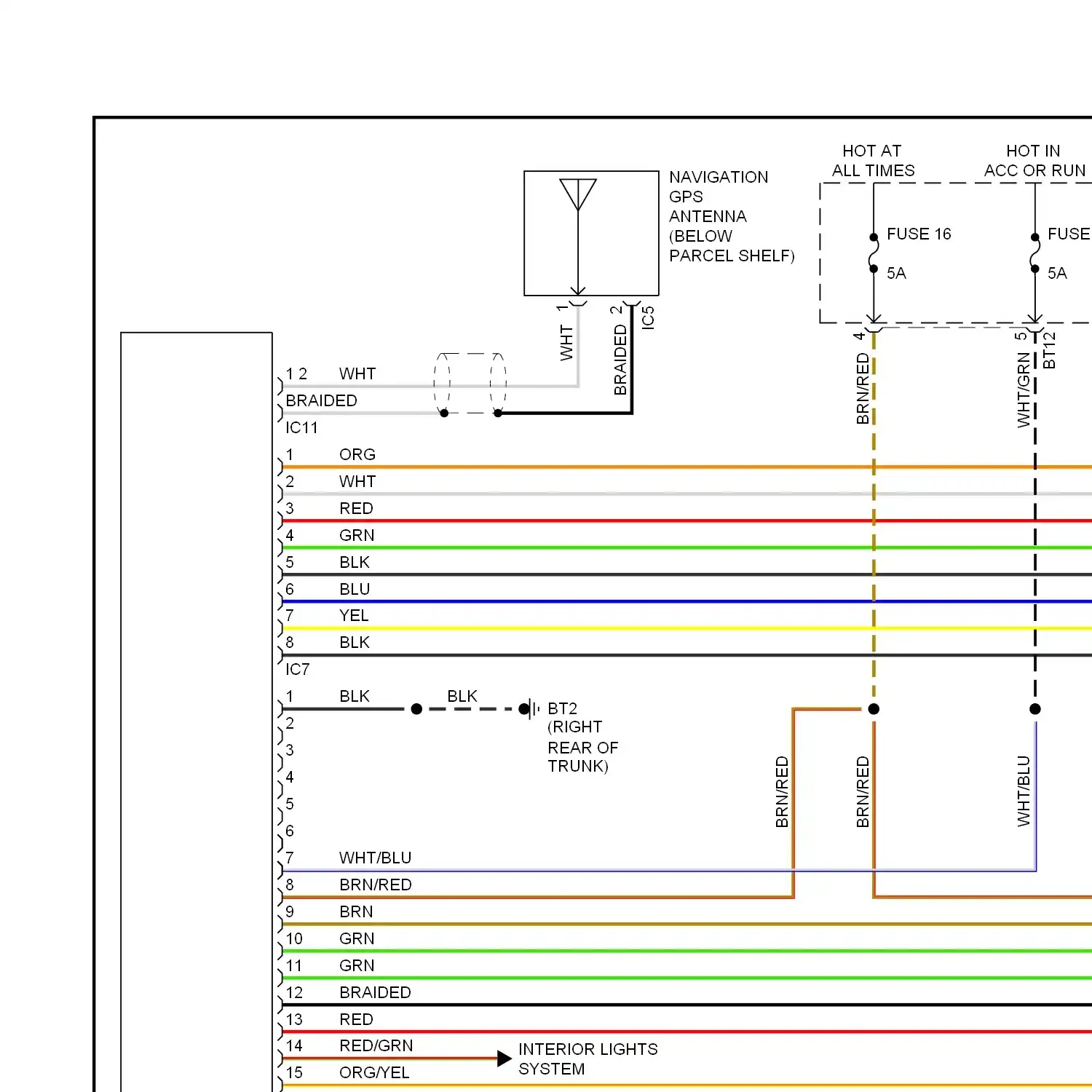Click the GRN wire label at pin 4
Viewport: 1092px width, 1092px height.
pyautogui.click(x=357, y=535)
